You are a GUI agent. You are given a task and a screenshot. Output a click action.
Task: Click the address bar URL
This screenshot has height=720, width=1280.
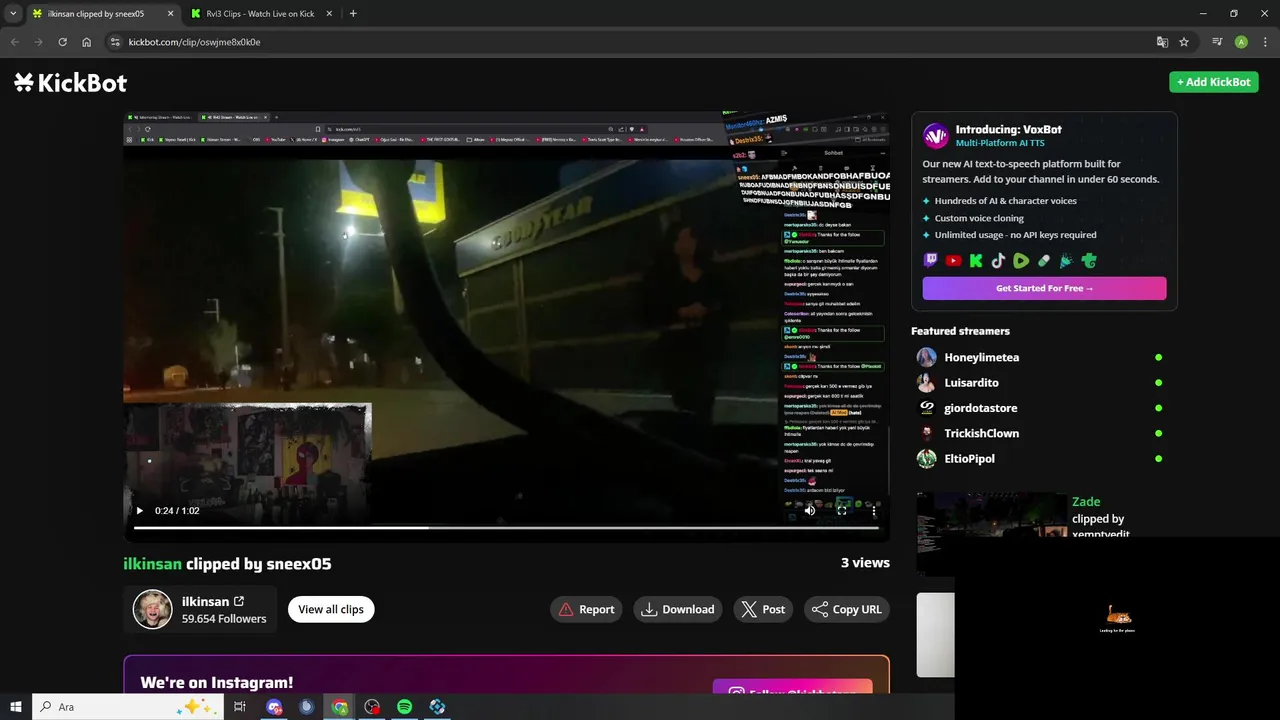tap(194, 42)
